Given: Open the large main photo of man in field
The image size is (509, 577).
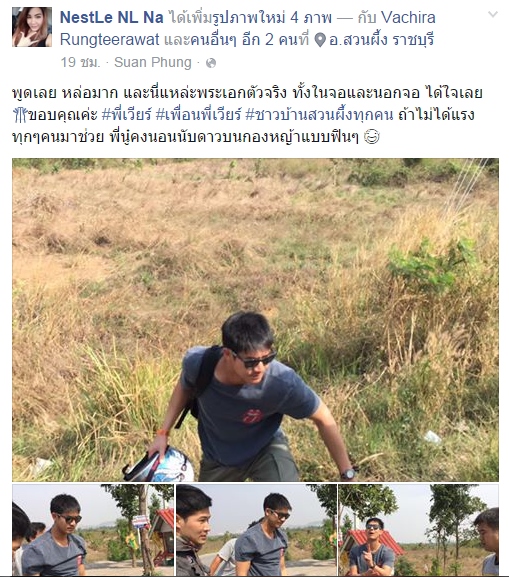Looking at the screenshot, I should 255,320.
